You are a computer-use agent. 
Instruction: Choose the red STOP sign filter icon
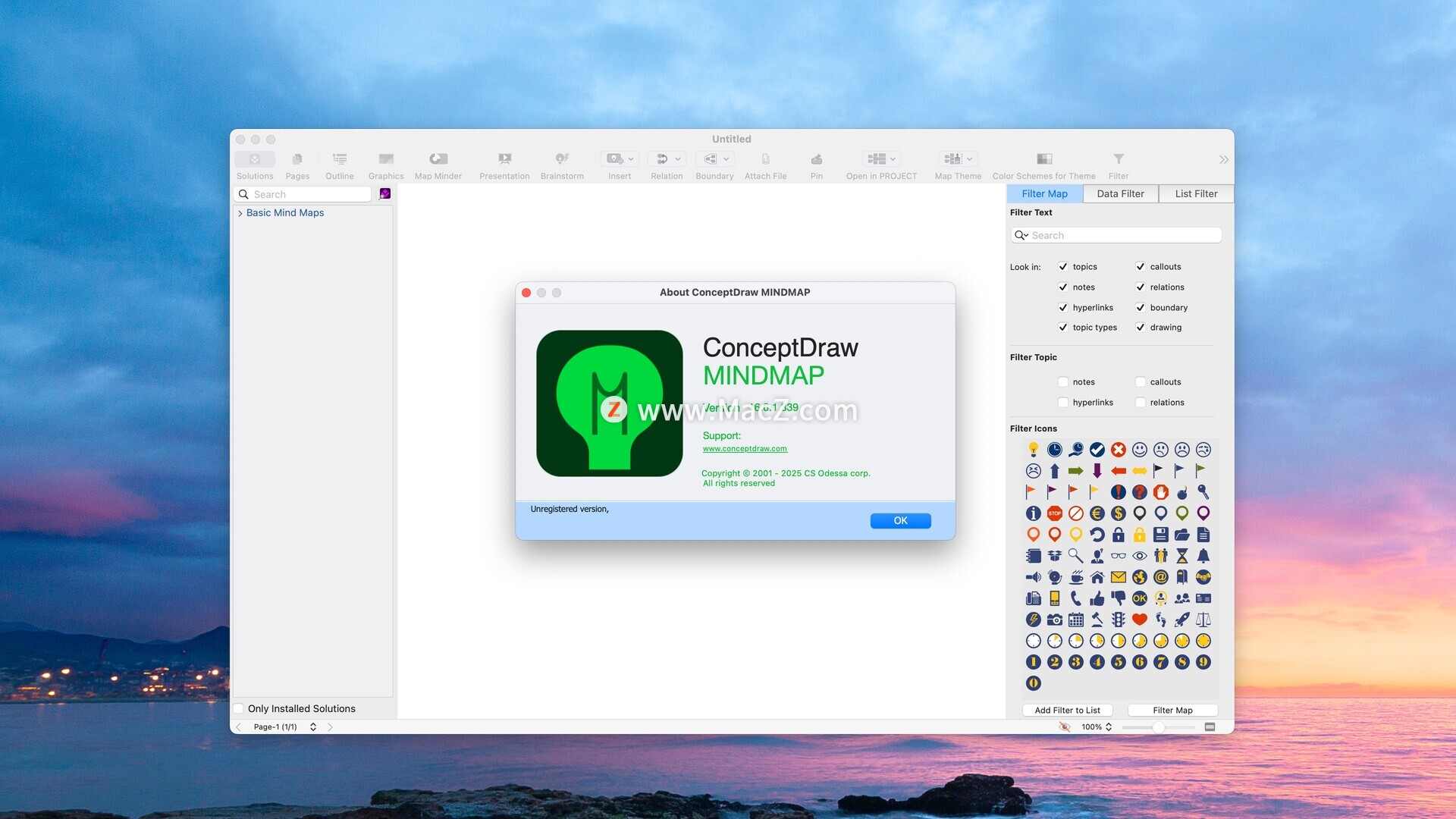click(1054, 513)
